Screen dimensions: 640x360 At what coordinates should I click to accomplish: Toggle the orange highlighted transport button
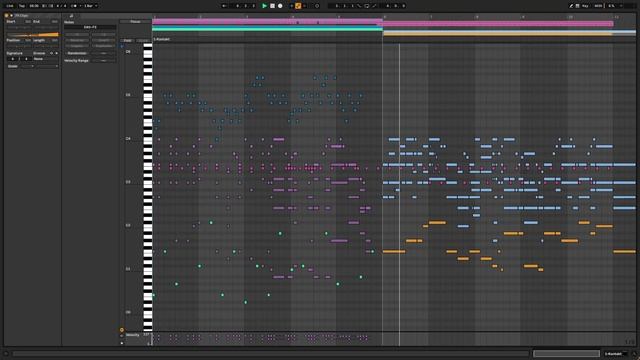point(298,6)
